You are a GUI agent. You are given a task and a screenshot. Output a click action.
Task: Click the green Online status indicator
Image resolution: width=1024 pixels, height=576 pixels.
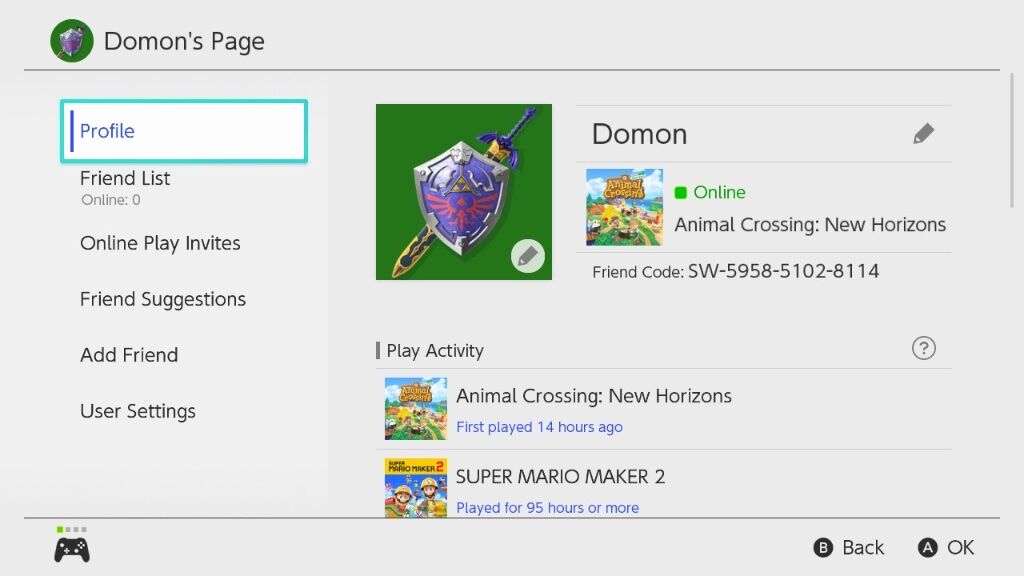pos(680,192)
